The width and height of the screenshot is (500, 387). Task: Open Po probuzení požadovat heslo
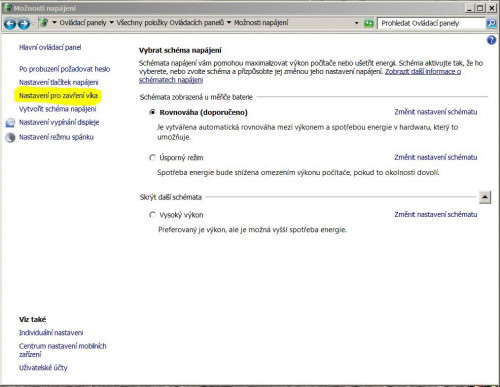pyautogui.click(x=64, y=69)
